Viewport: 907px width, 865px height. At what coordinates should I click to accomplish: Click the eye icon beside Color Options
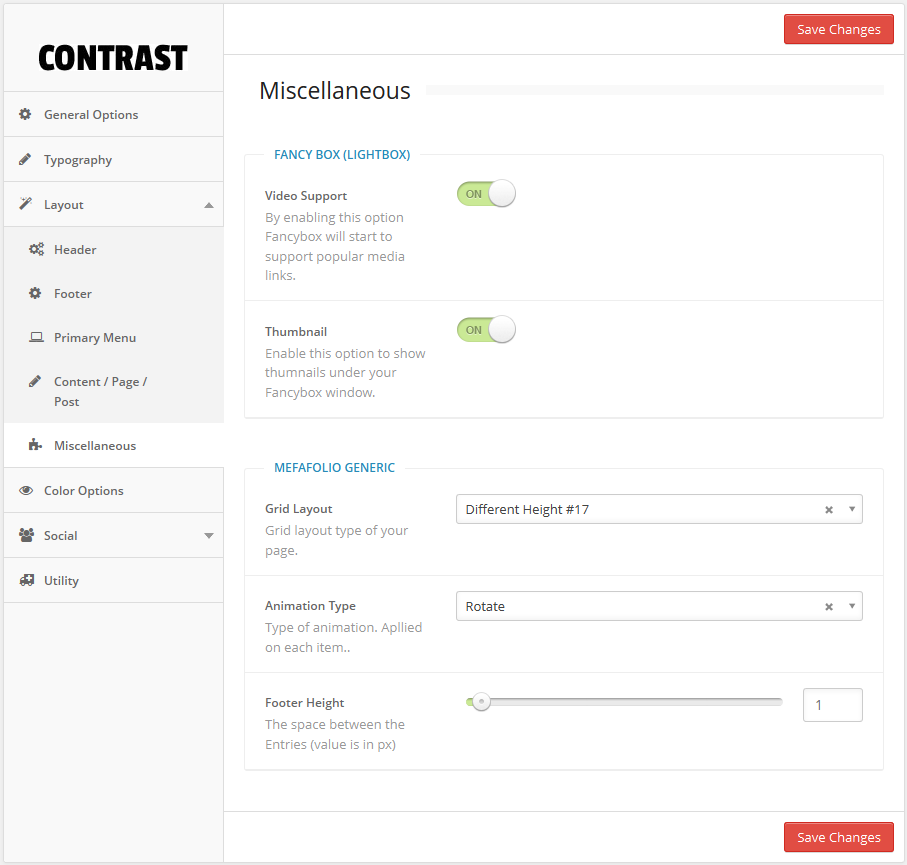[x=26, y=491]
